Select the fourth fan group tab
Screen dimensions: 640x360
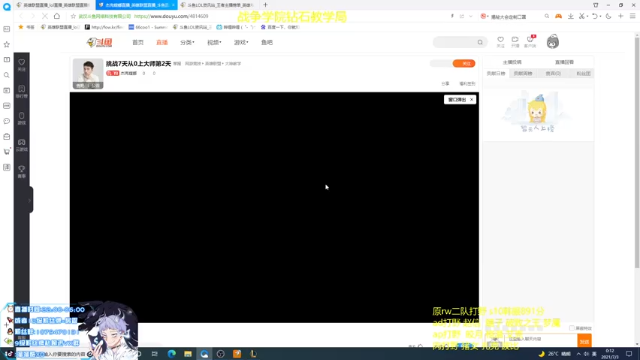tap(583, 73)
